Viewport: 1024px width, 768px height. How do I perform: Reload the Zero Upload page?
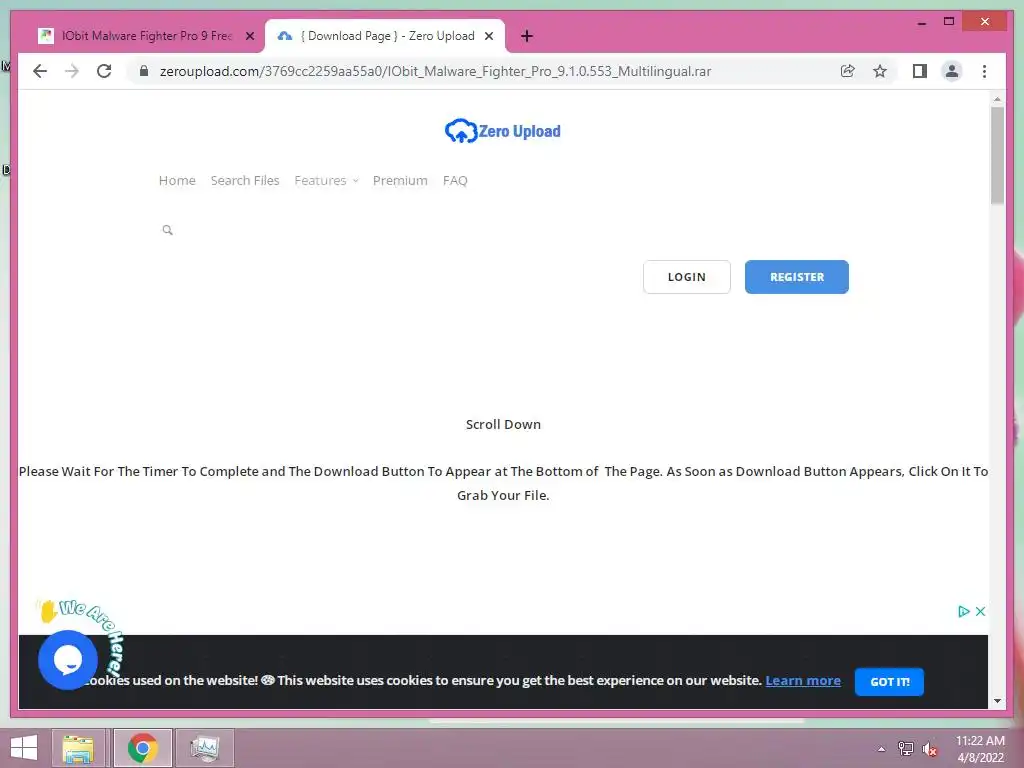104,71
